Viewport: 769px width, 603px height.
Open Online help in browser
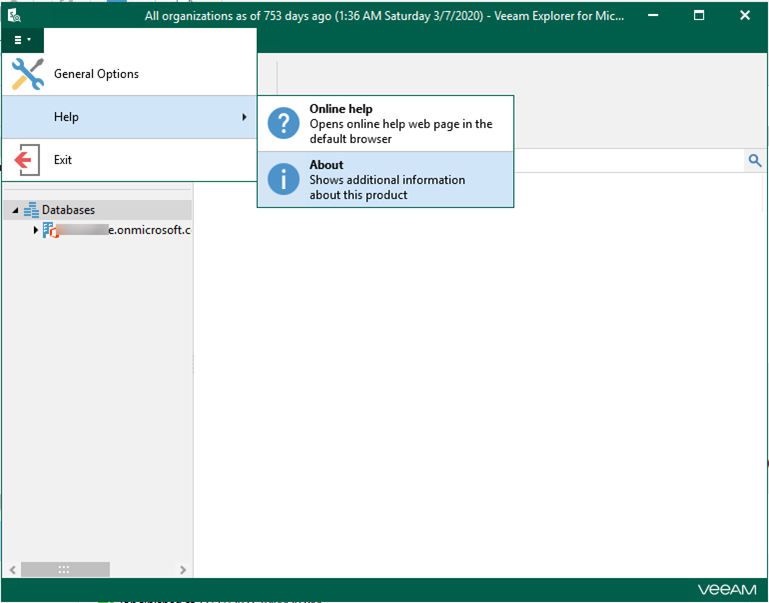(x=385, y=124)
